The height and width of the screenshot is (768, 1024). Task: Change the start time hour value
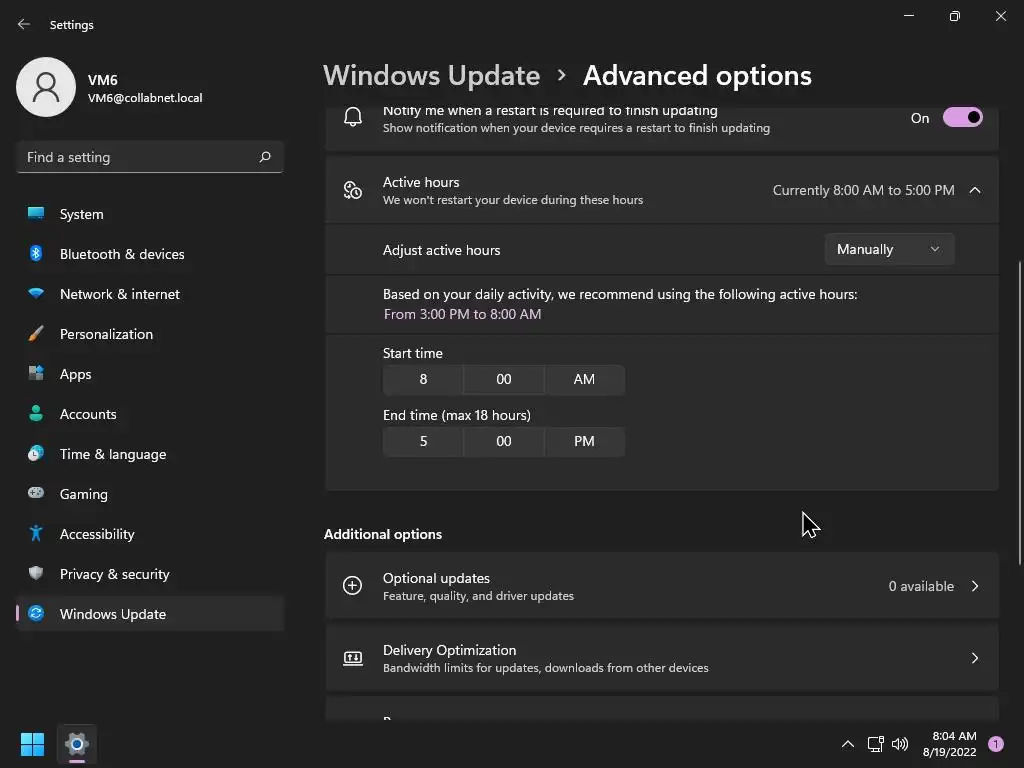423,379
